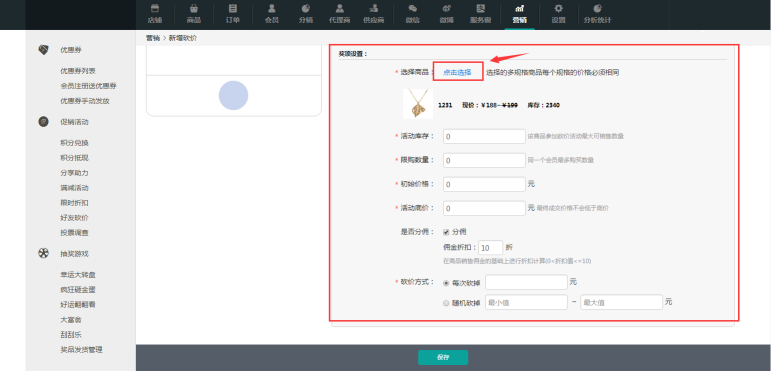771x371 pixels.
Task: Click the green 保存 save button
Action: coord(443,357)
